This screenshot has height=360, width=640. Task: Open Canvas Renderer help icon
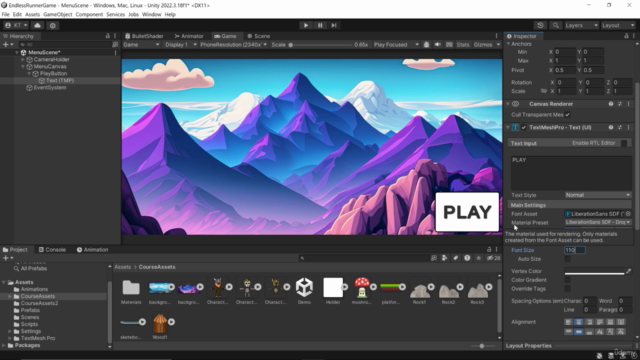tap(611, 104)
